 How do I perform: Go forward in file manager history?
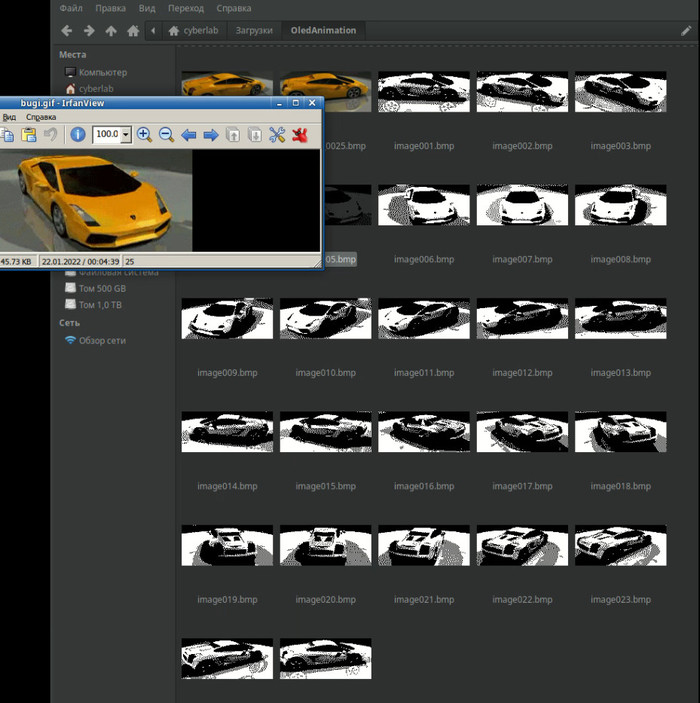point(89,30)
